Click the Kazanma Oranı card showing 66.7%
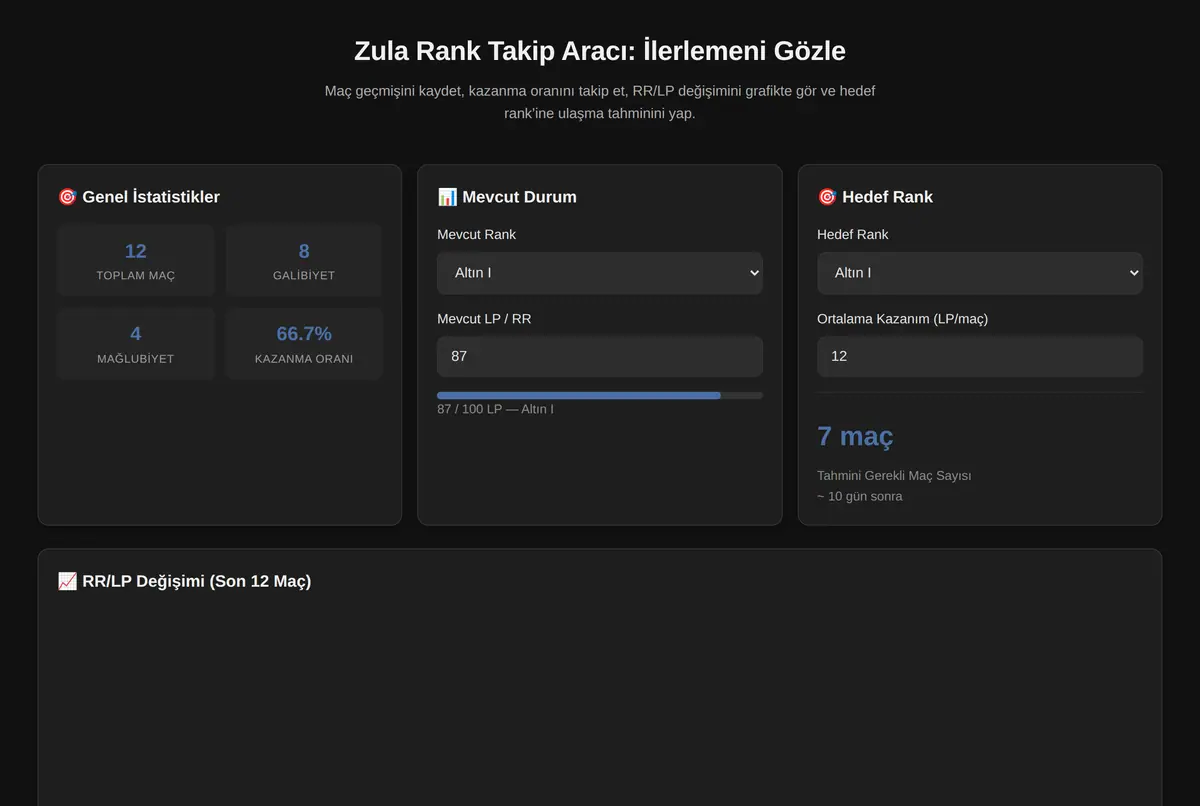Viewport: 1200px width, 806px height. tap(304, 344)
